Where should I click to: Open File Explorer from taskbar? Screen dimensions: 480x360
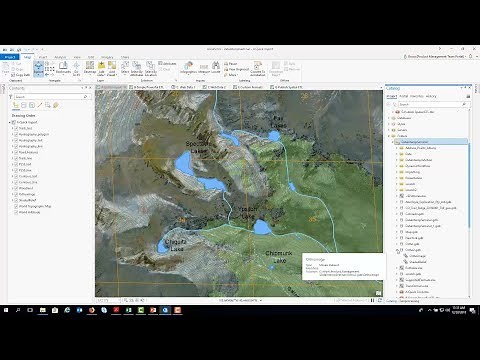43,310
